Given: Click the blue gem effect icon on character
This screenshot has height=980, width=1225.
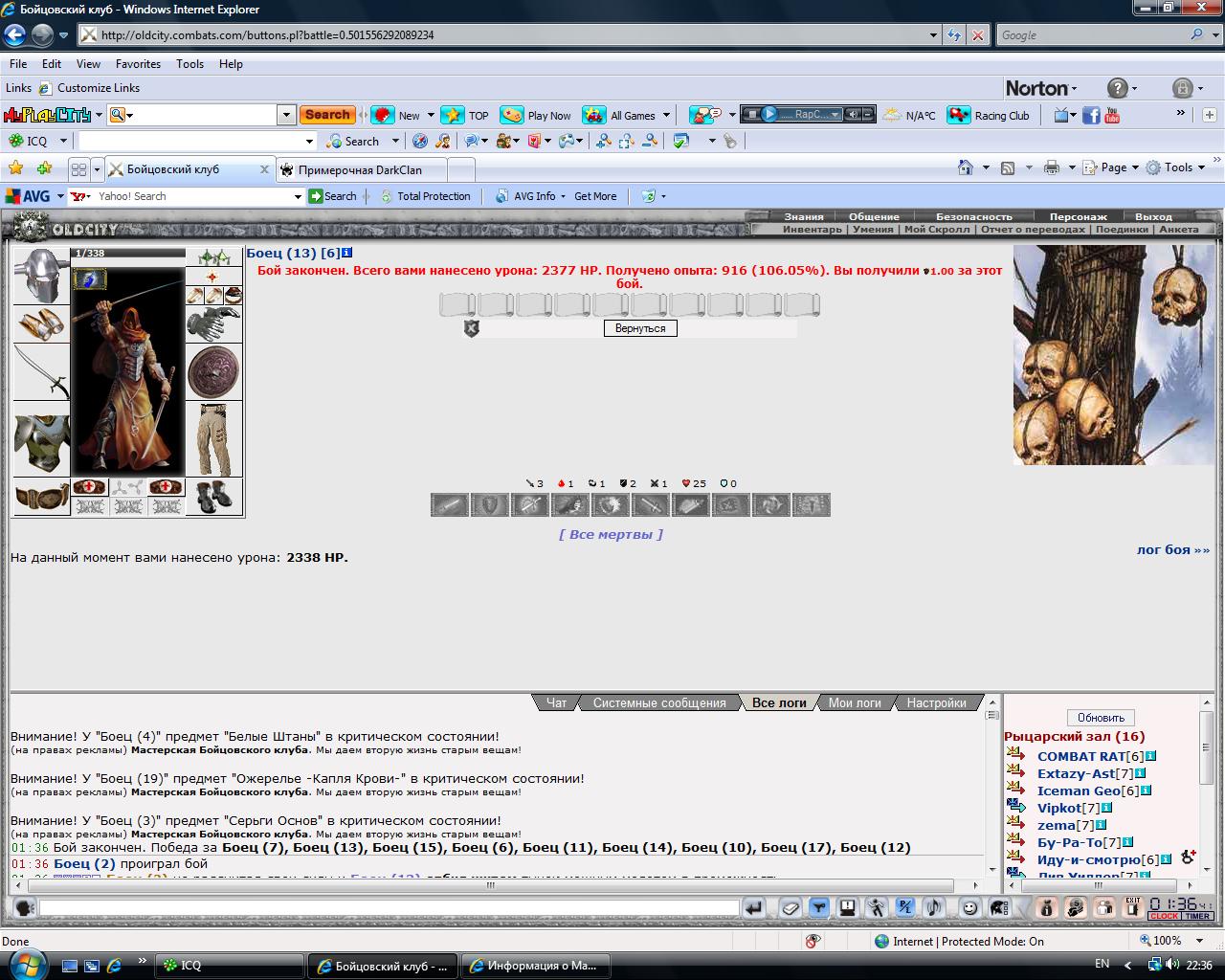Looking at the screenshot, I should point(90,278).
